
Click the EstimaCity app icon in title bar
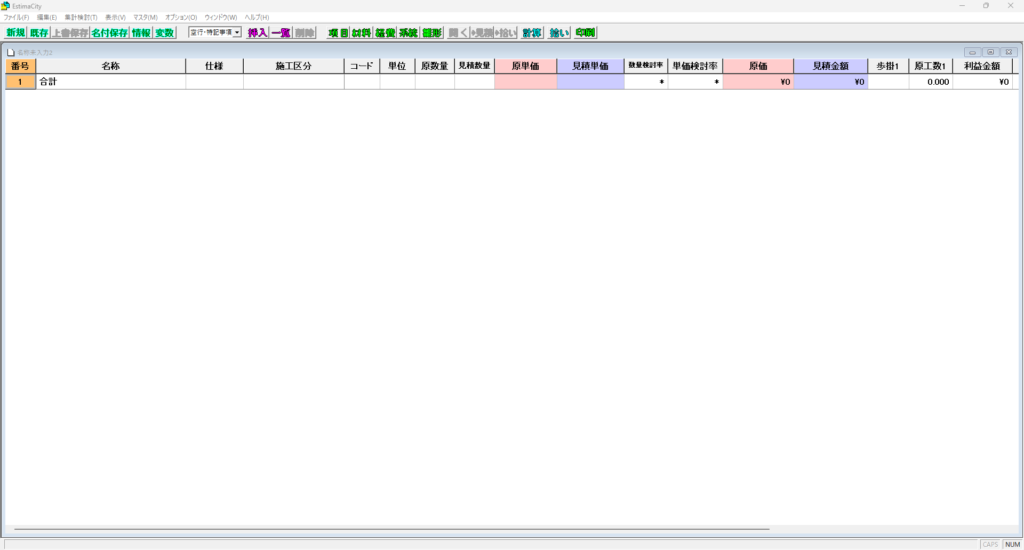pyautogui.click(x=5, y=6)
